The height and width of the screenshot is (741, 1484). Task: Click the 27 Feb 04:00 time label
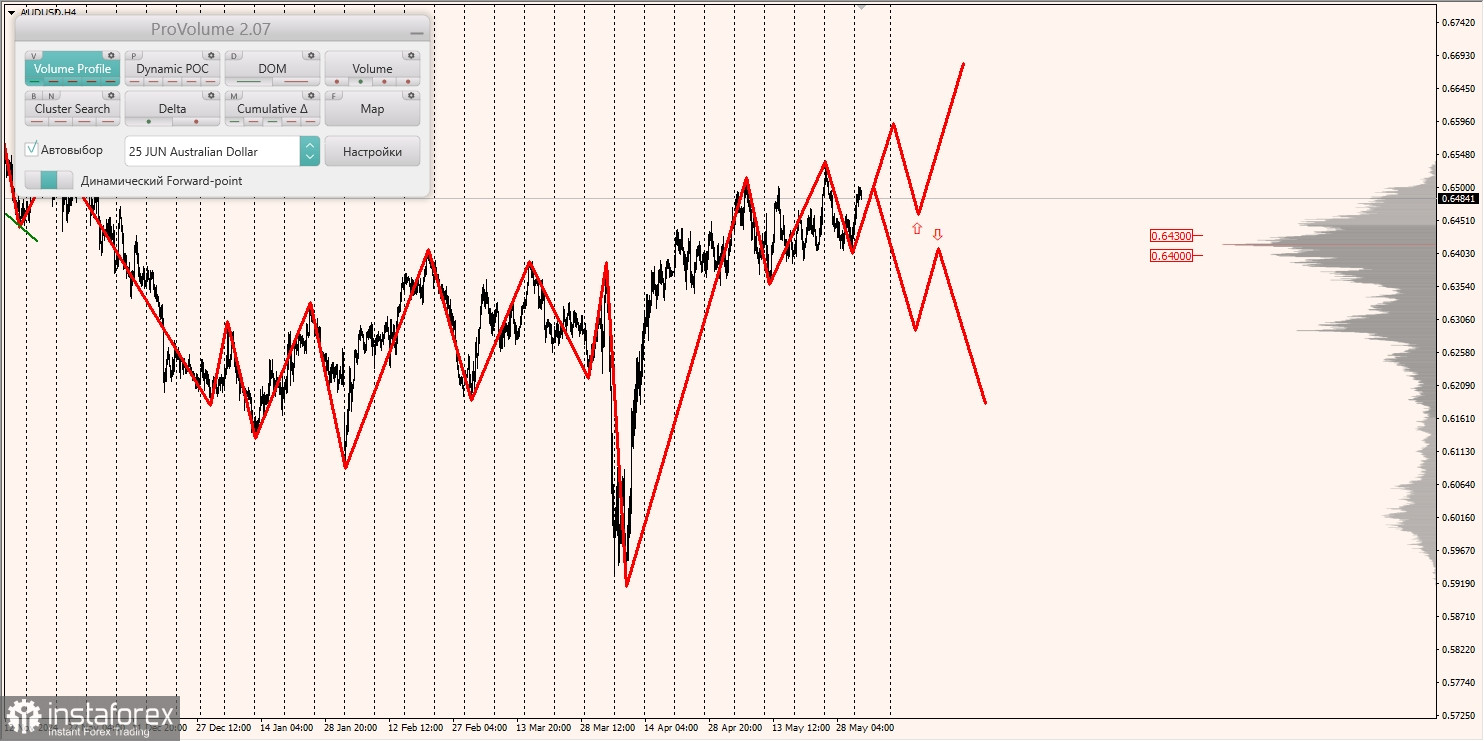(479, 728)
